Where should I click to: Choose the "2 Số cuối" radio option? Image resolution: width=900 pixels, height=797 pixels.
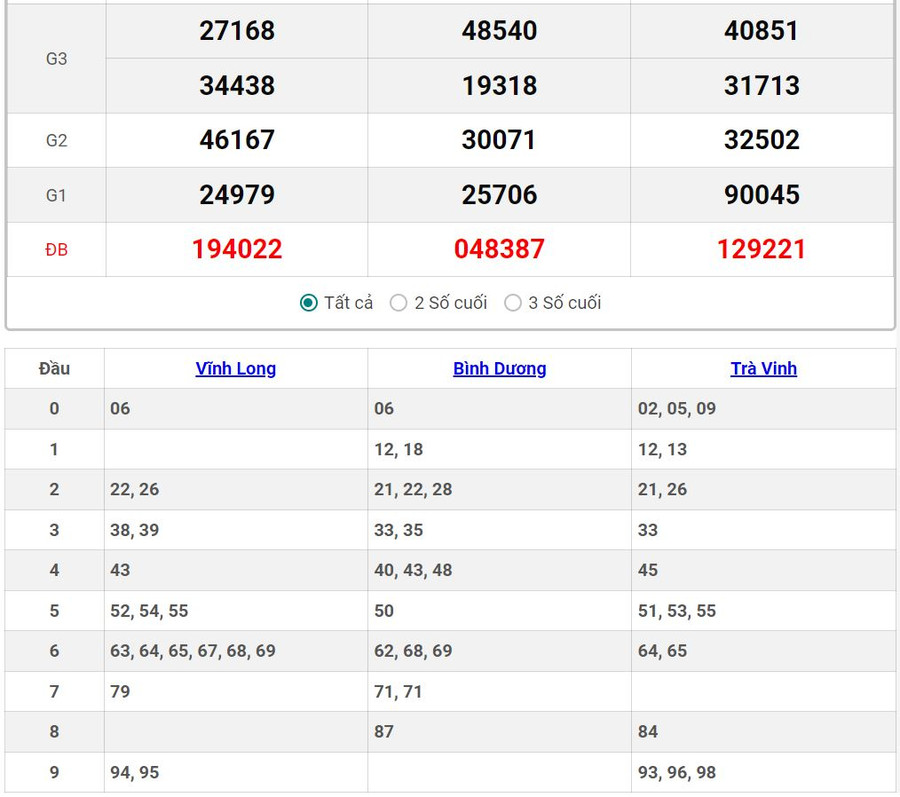click(x=399, y=303)
